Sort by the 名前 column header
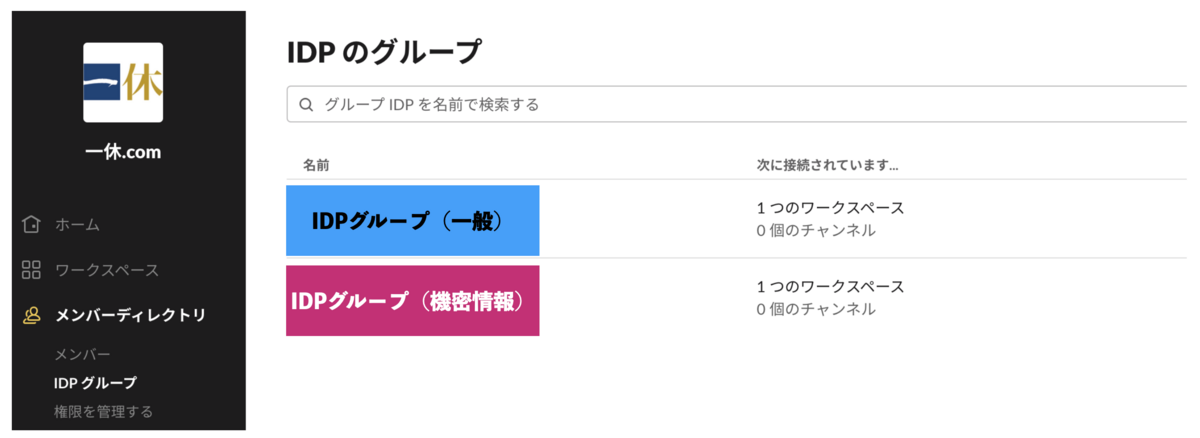Screen dimensions: 1200x438 pos(316,164)
